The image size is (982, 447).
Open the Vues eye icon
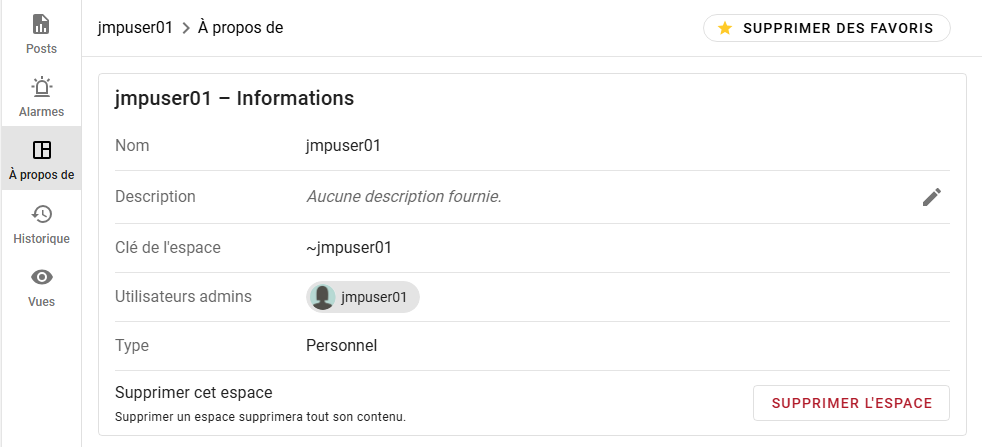point(41,277)
